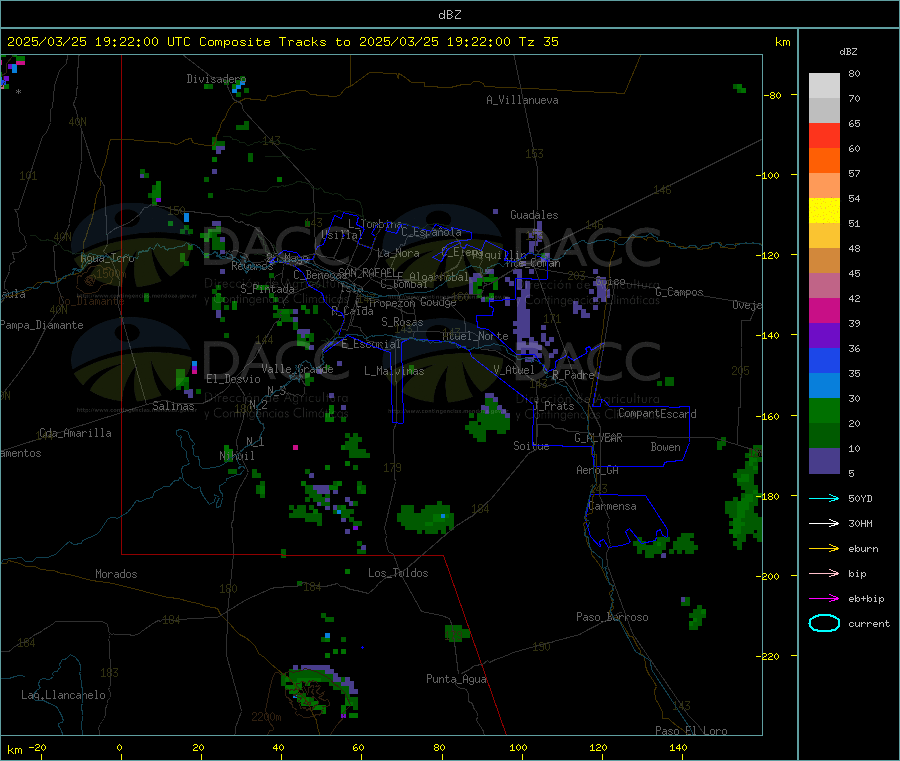The image size is (900, 761).
Task: Click the slate-violet swatch between 10 and 5
Action: point(824,461)
